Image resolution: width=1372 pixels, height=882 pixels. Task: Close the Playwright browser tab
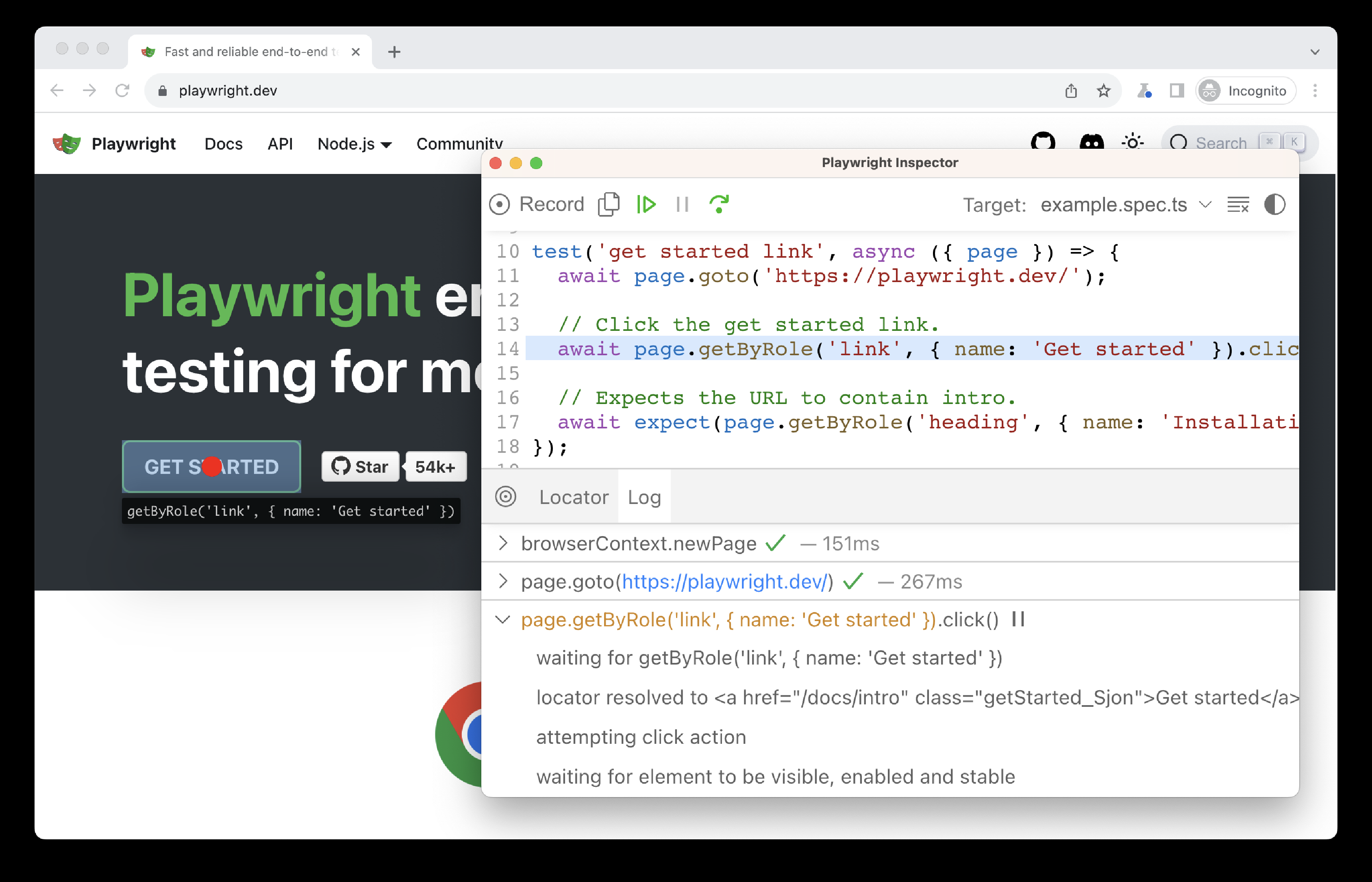point(355,52)
